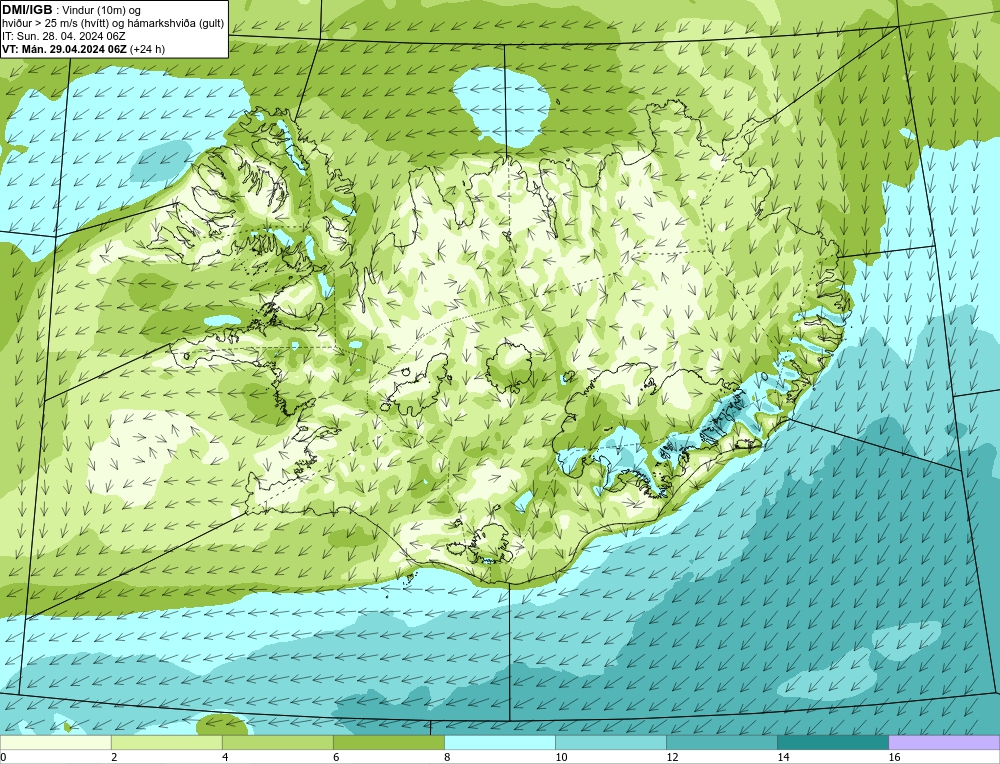Click the purple above-16 m/s legend swatch

pos(944,743)
